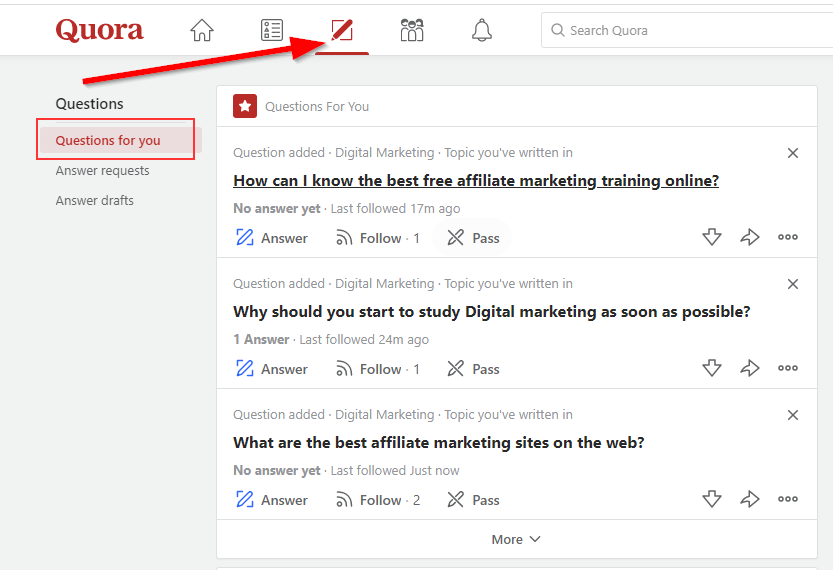Click Digital Marketing topic on first question
The width and height of the screenshot is (833, 570).
(385, 152)
